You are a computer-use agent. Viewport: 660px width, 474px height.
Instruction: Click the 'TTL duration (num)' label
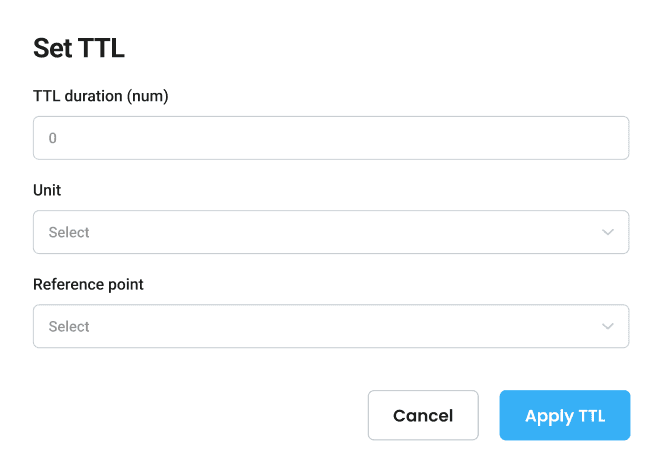tap(101, 96)
